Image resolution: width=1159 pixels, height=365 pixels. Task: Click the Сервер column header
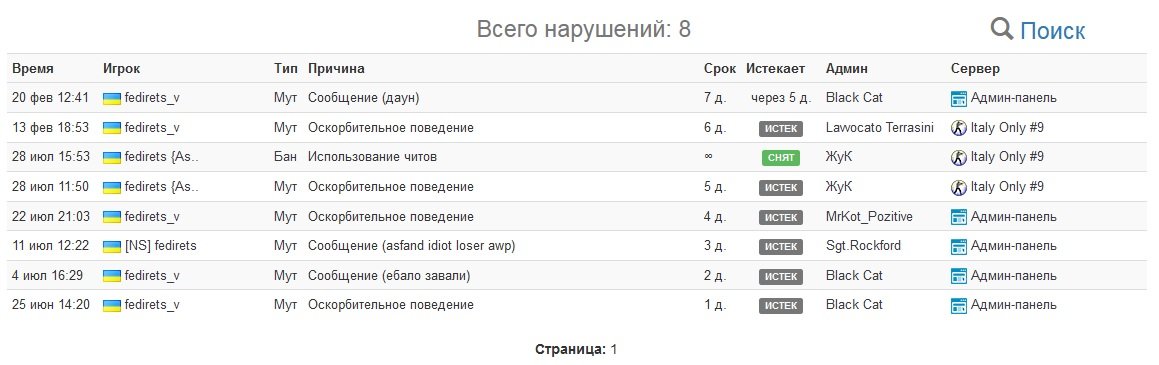click(x=975, y=69)
